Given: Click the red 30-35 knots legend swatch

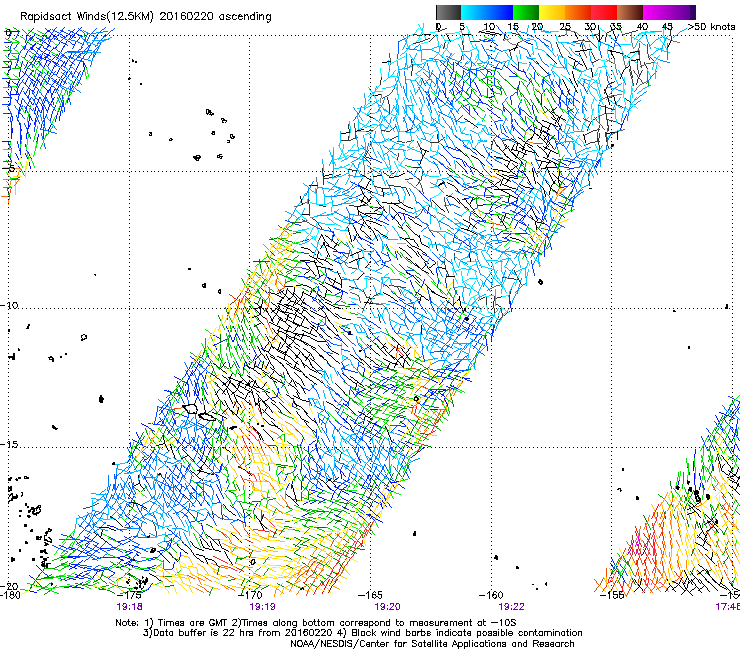Looking at the screenshot, I should click(604, 12).
